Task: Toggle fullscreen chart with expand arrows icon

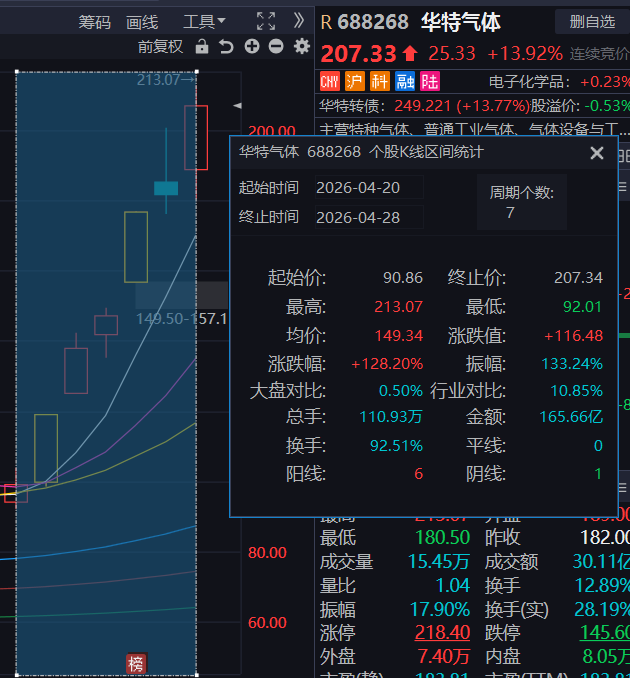Action: click(265, 21)
